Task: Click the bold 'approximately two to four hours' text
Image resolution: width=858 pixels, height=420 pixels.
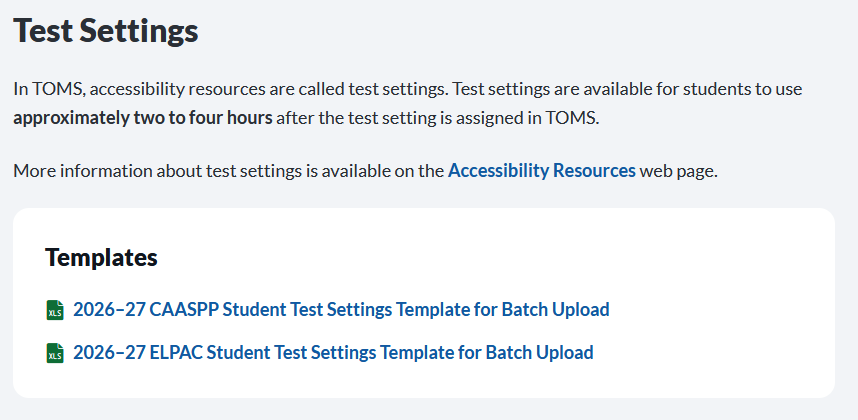Action: tap(143, 118)
